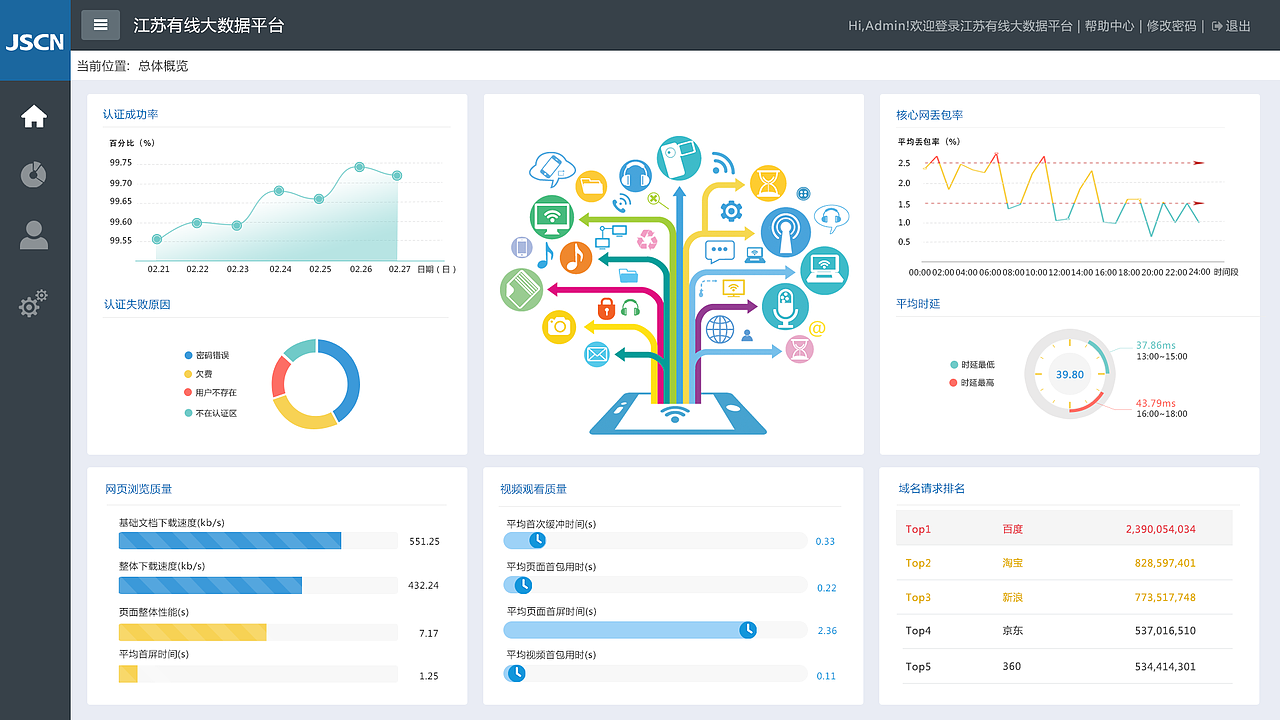This screenshot has height=720, width=1280.
Task: Click the 核心网丢包率 panel title
Action: 930,115
